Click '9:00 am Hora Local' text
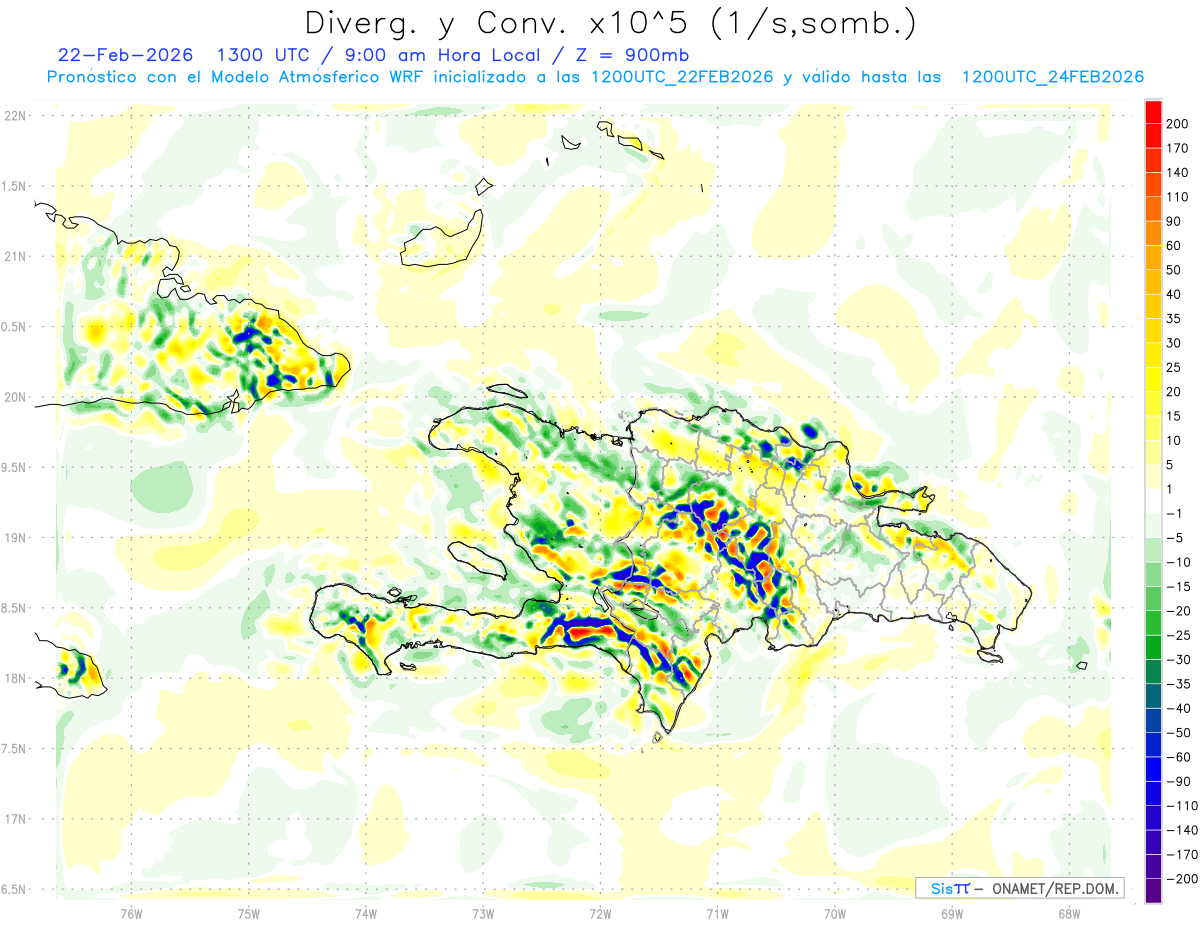Screen dimensions: 1200x927 coord(442,54)
